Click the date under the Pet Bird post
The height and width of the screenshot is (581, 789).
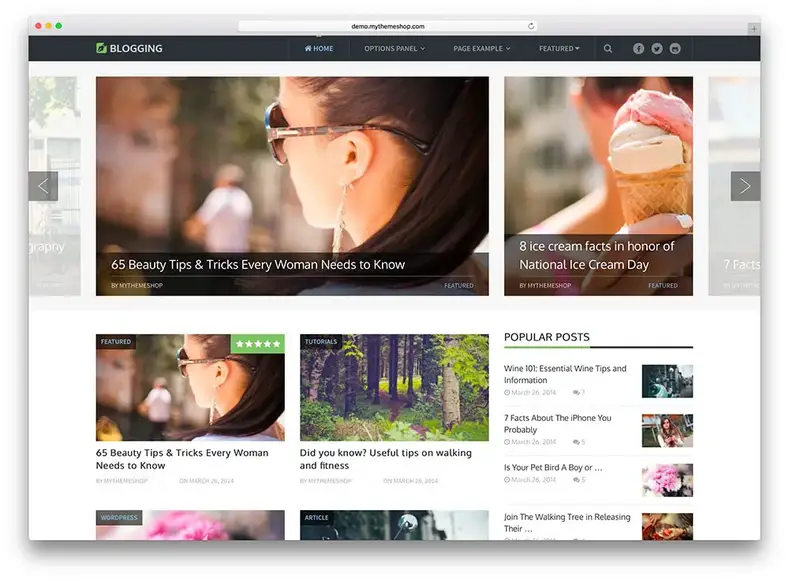pyautogui.click(x=530, y=480)
